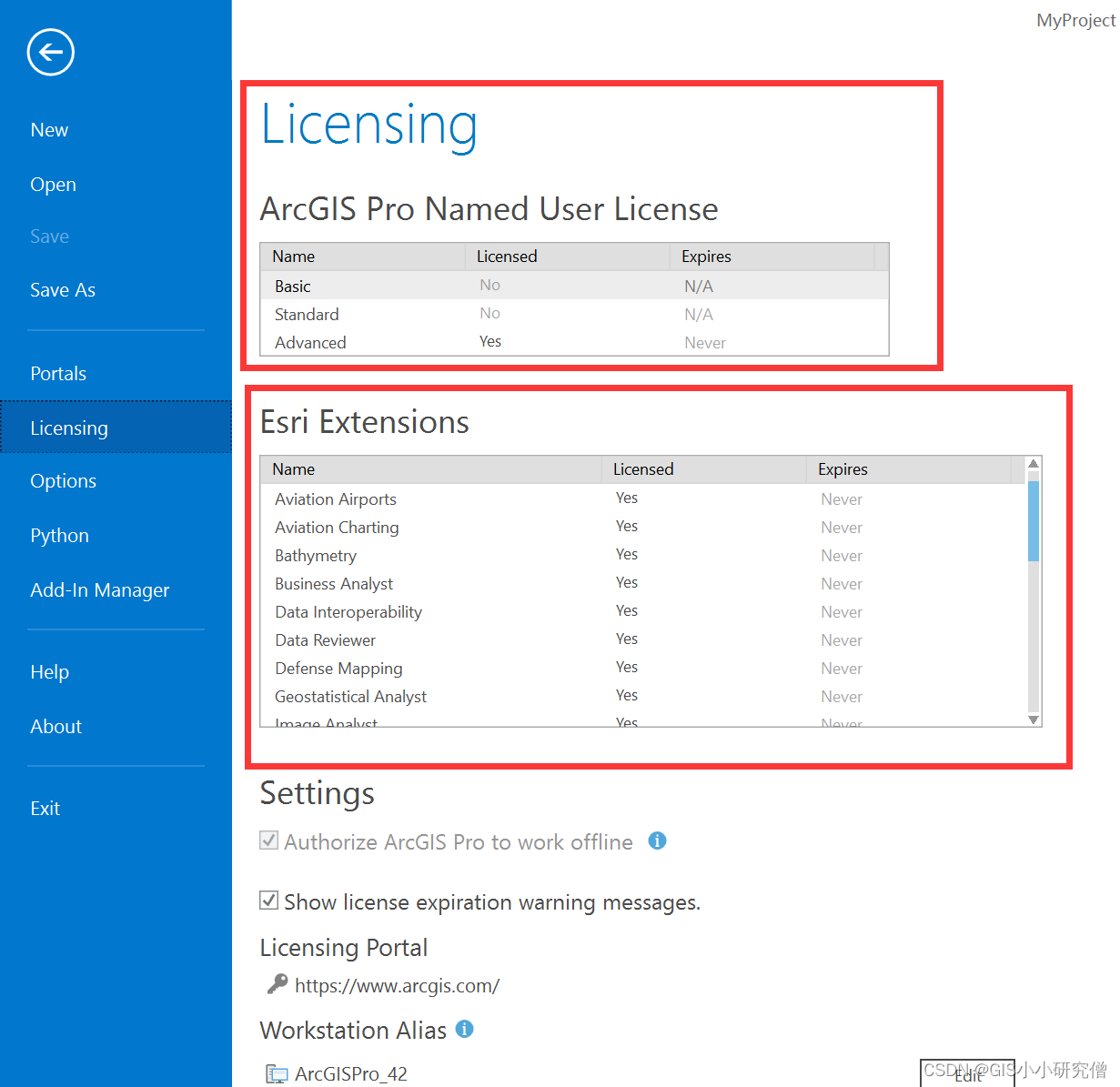Click Exit in the sidebar

45,809
